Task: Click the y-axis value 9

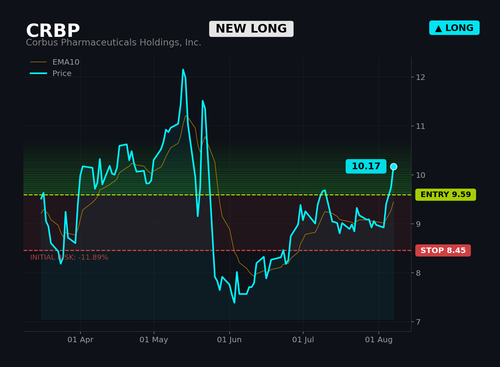Action: coord(418,224)
